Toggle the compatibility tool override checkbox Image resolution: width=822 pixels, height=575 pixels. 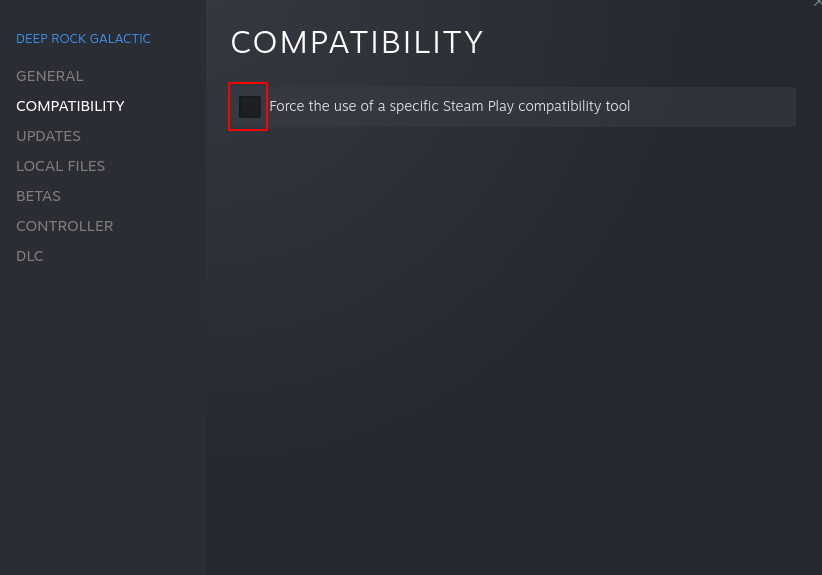[249, 107]
